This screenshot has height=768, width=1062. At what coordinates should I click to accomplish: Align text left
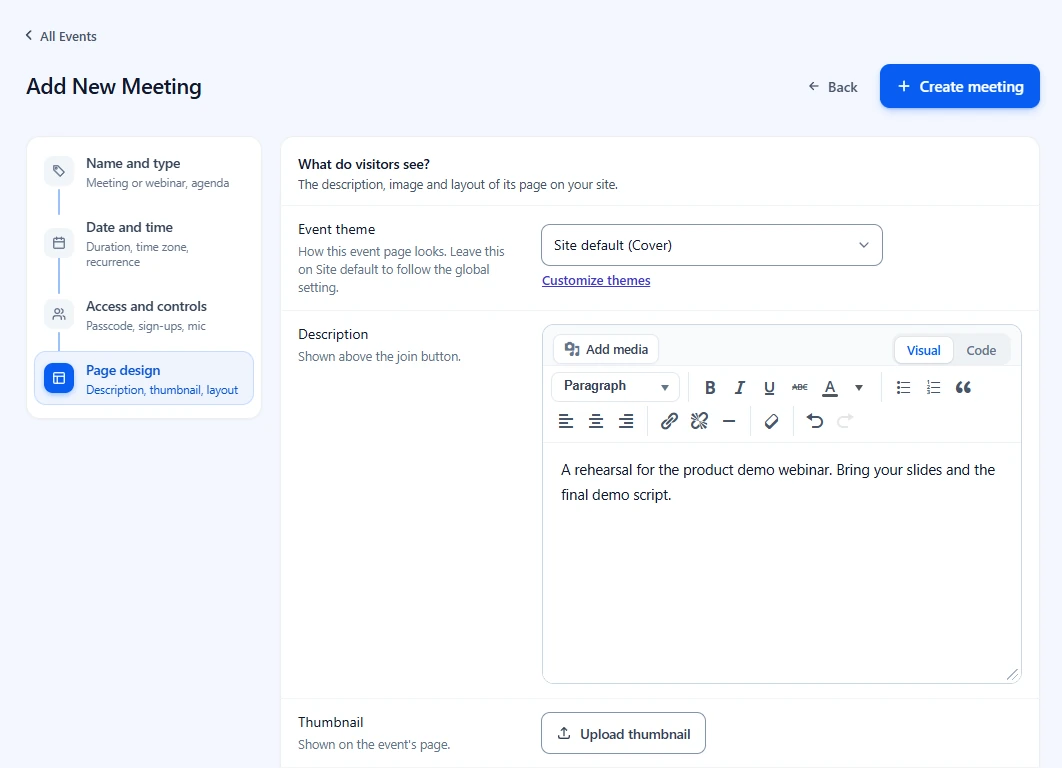566,421
